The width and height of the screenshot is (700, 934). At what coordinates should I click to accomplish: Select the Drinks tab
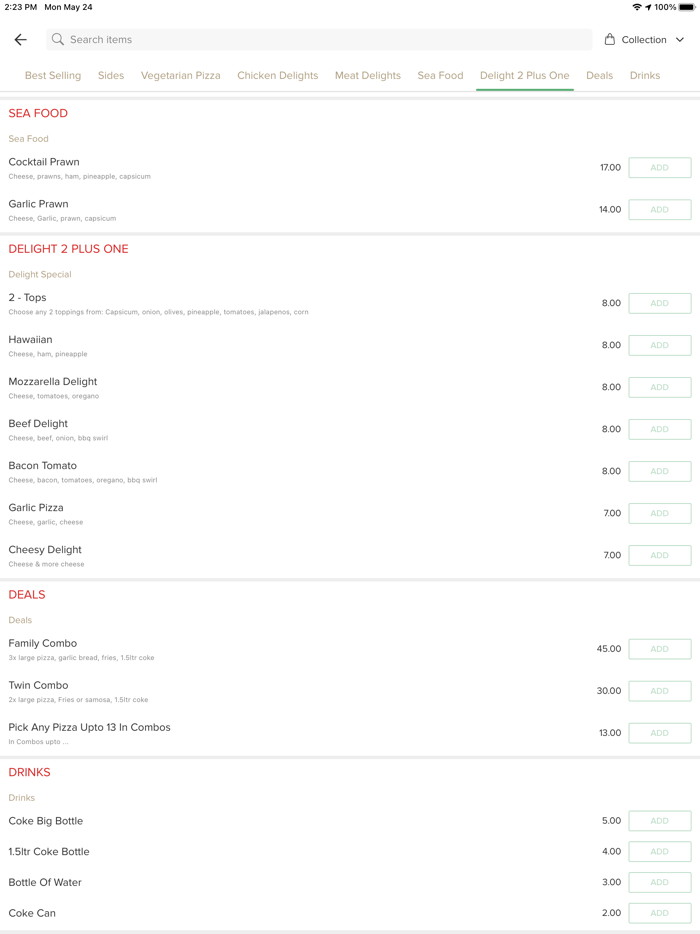tap(645, 75)
